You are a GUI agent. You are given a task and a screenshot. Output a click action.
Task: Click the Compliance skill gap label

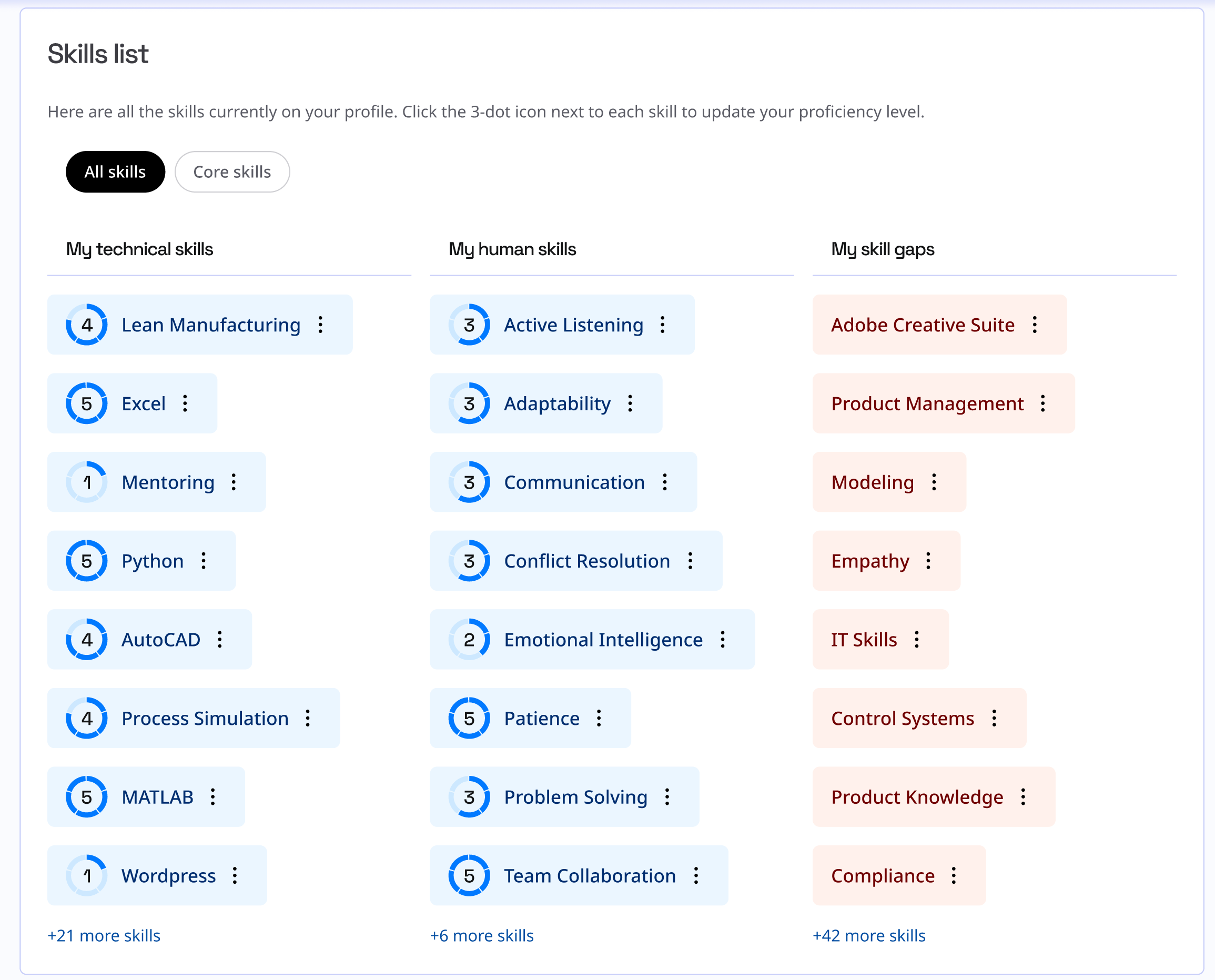883,876
